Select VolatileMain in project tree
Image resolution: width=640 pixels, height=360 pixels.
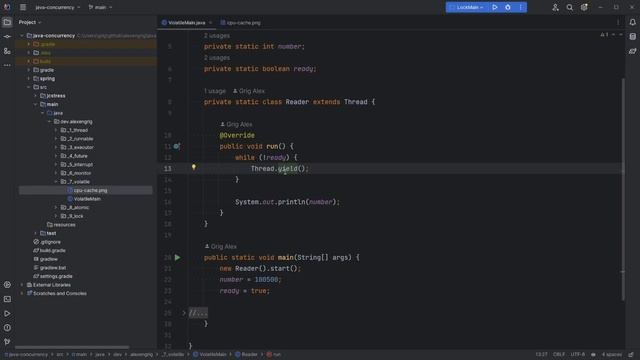click(87, 199)
